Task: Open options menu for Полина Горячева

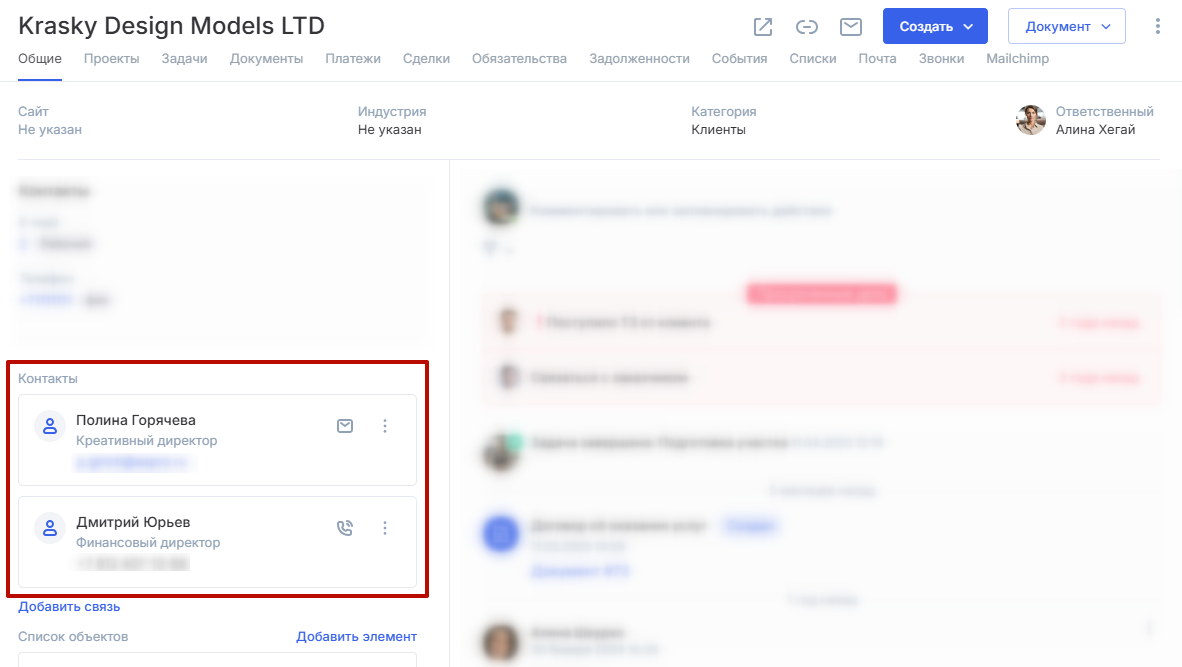Action: click(x=384, y=426)
